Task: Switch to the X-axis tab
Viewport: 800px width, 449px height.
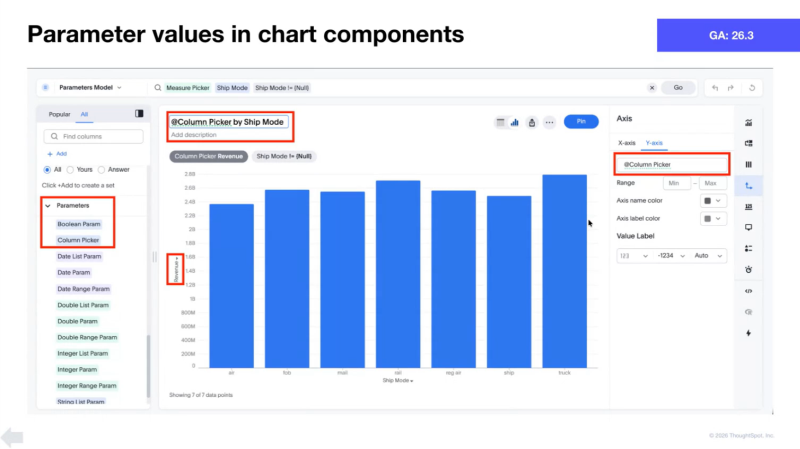Action: [627, 143]
